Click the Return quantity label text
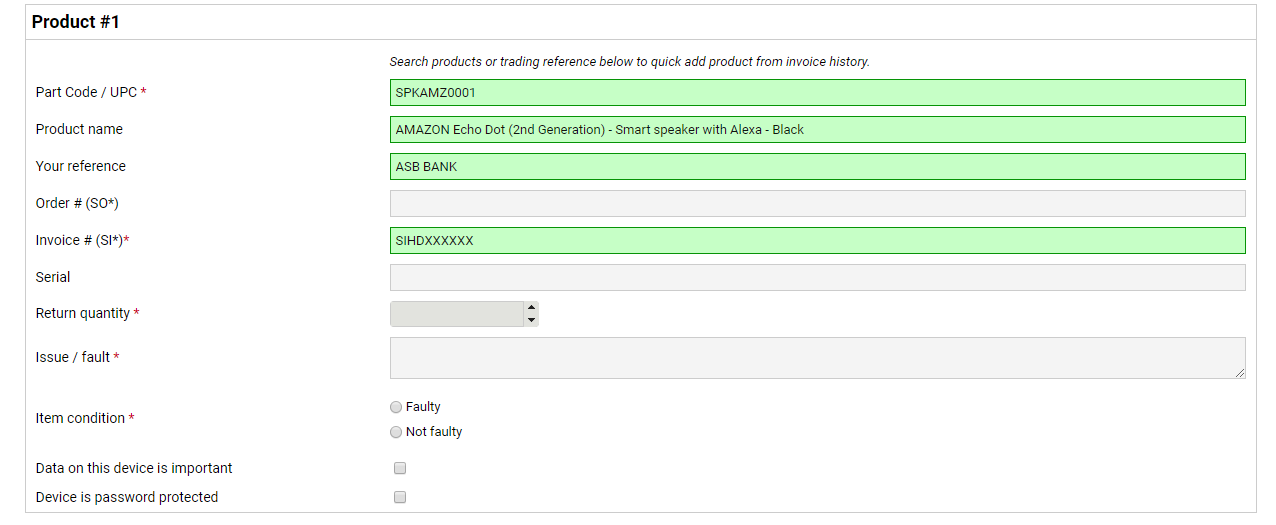The width and height of the screenshot is (1276, 525). click(83, 313)
